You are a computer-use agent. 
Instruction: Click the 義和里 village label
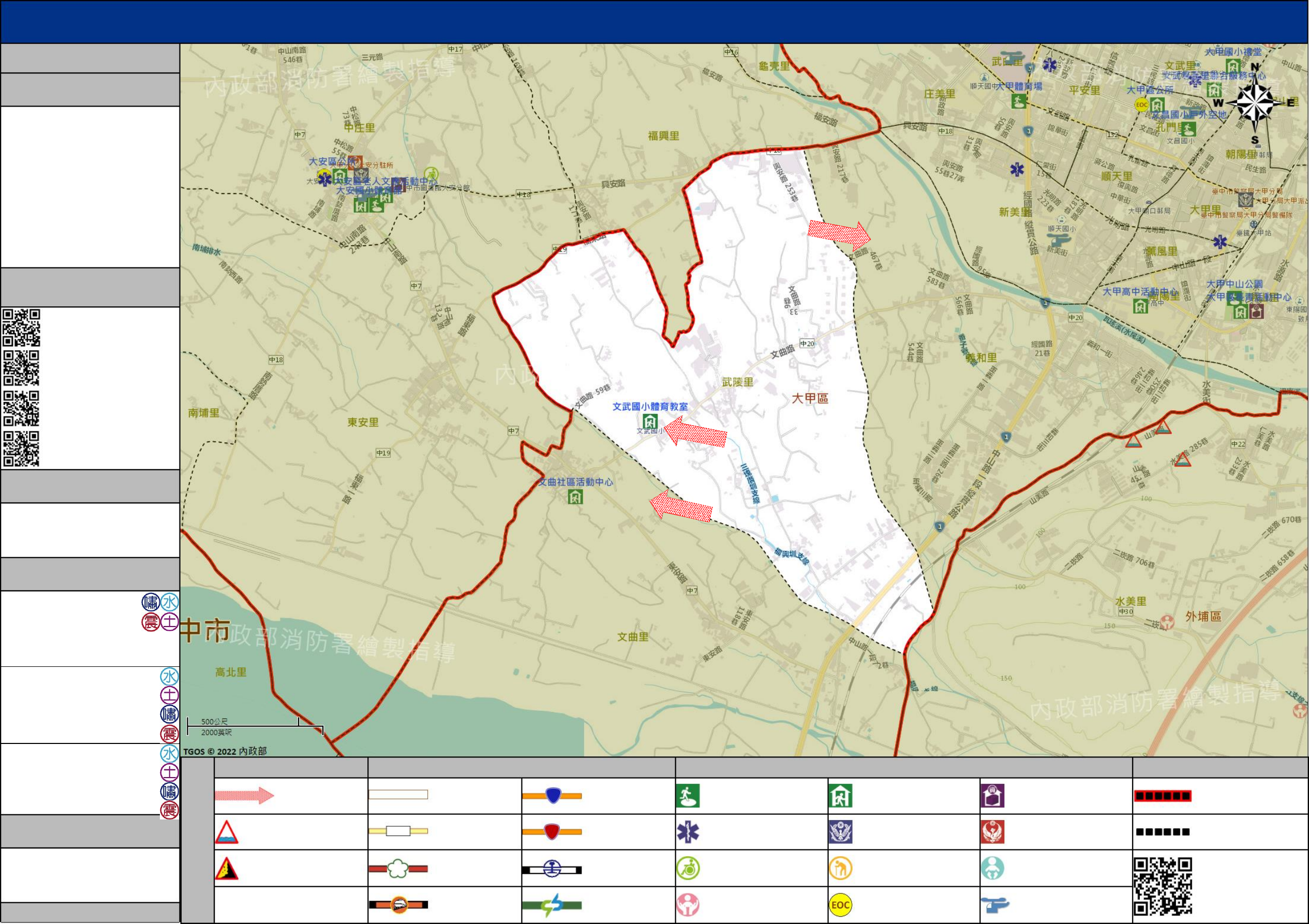(x=981, y=358)
